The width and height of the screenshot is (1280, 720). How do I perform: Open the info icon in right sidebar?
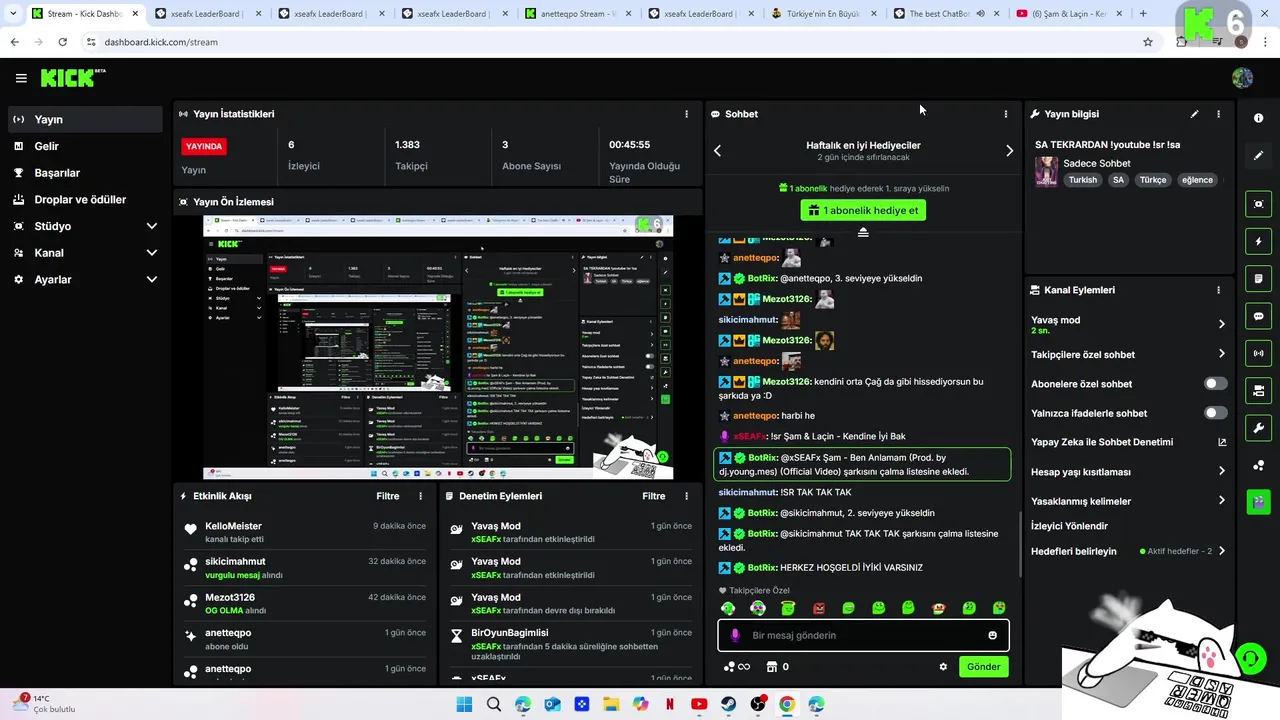click(1258, 118)
